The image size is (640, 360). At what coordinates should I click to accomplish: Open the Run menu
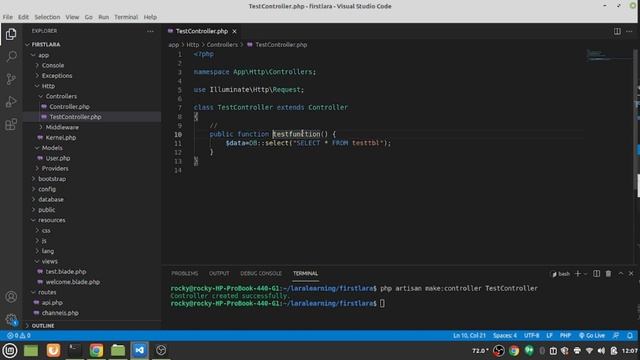pos(104,17)
